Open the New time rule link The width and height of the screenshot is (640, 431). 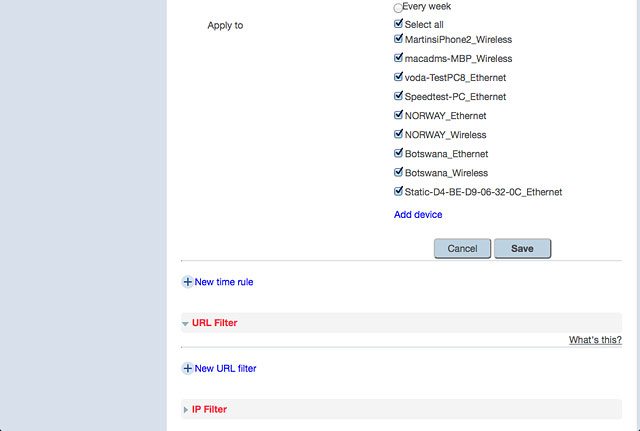tap(224, 282)
